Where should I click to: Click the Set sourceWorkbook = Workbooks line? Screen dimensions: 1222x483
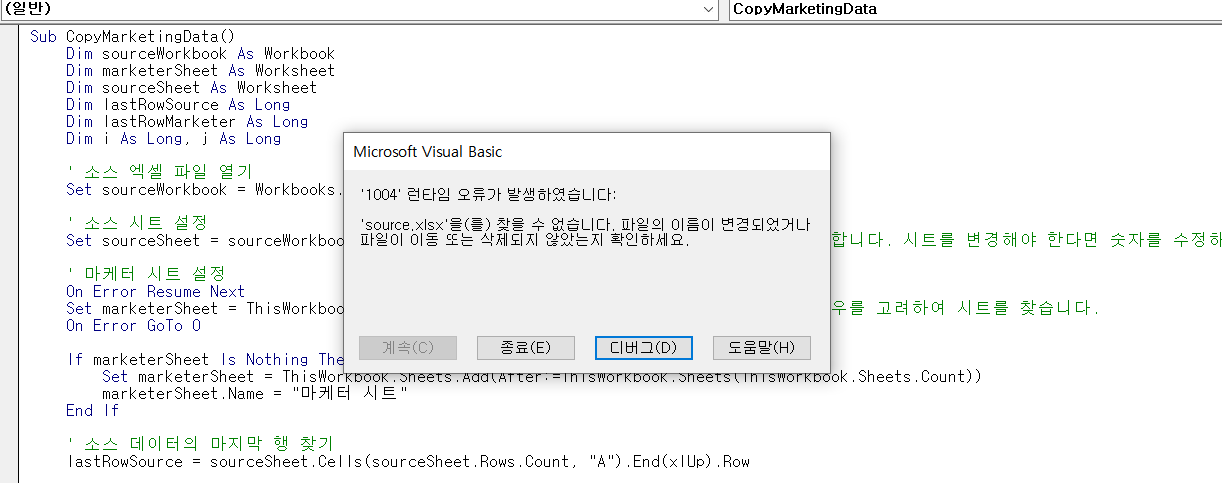(x=204, y=189)
